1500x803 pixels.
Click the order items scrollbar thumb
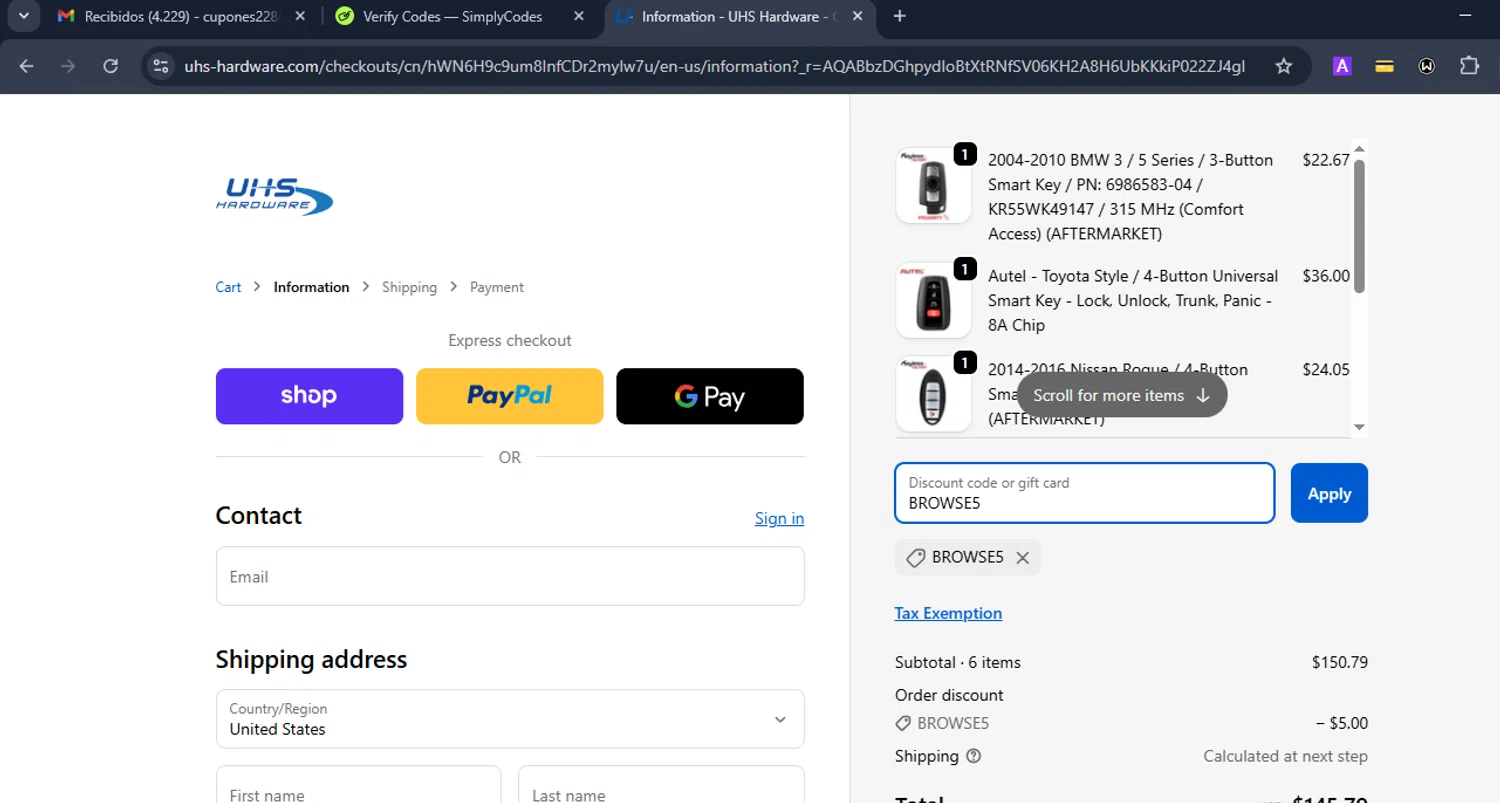(1359, 226)
